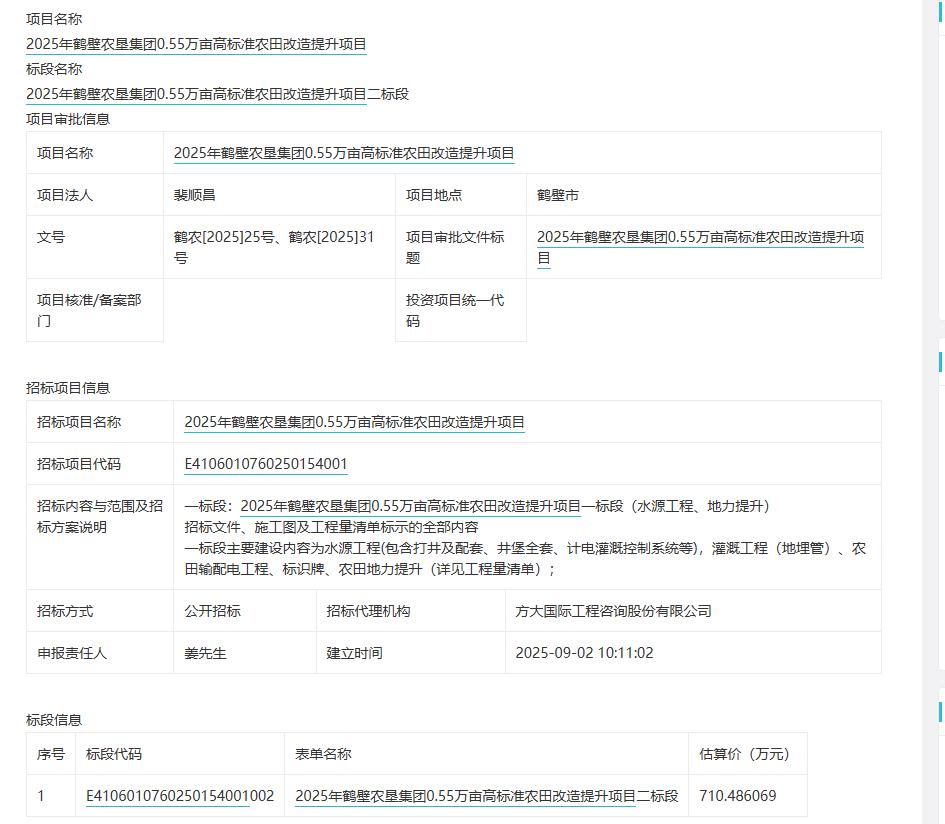Open underlined project name link at page top
Image resolution: width=945 pixels, height=824 pixels.
(196, 44)
